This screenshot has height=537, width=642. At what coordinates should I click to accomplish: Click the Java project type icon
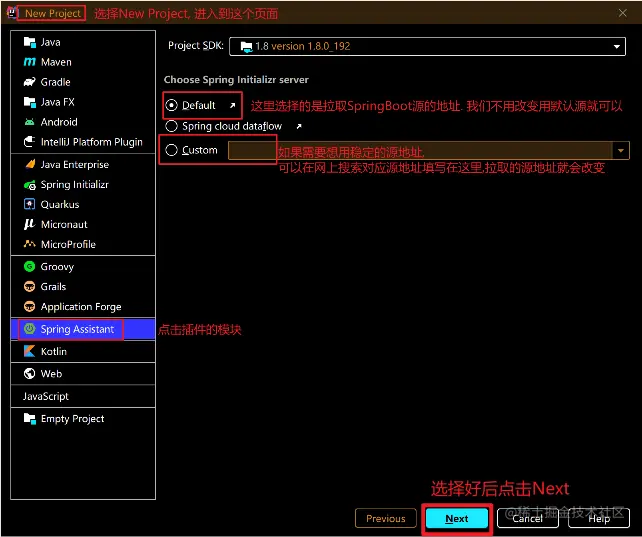(29, 42)
